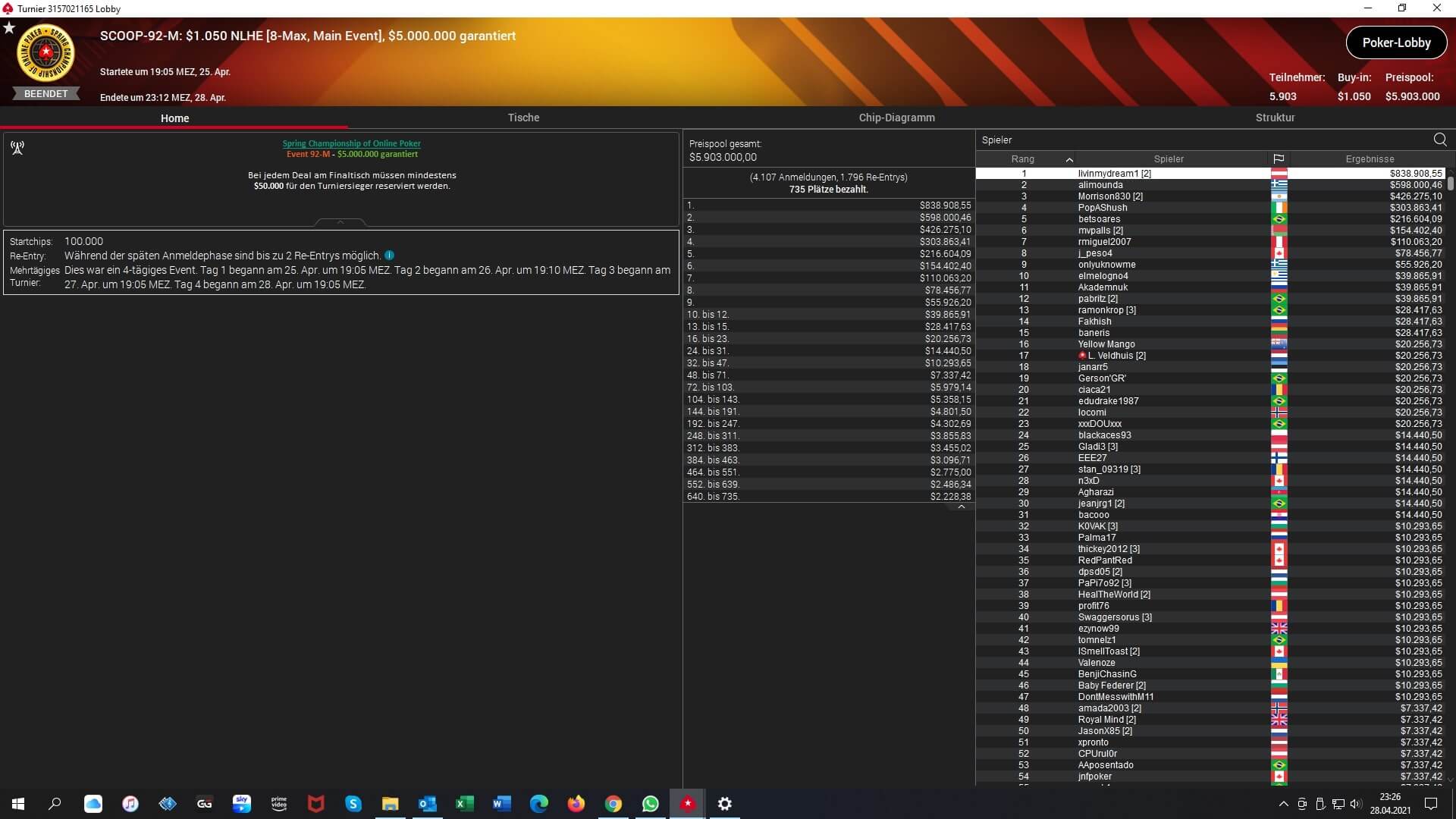Switch to the Home tab
Screen dimensions: 1456x819
pyautogui.click(x=174, y=118)
